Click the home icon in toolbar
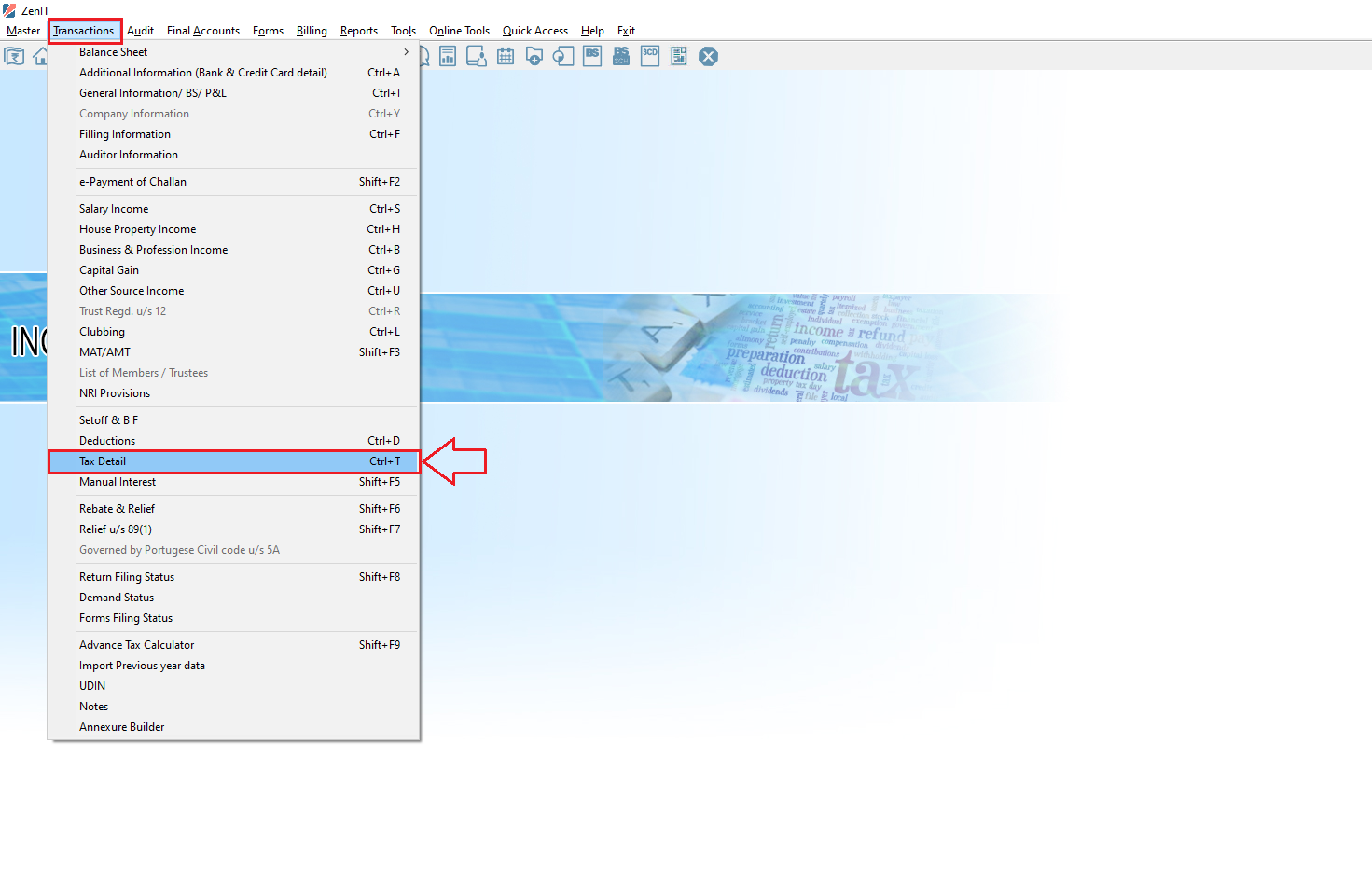The height and width of the screenshot is (880, 1372). coord(40,57)
